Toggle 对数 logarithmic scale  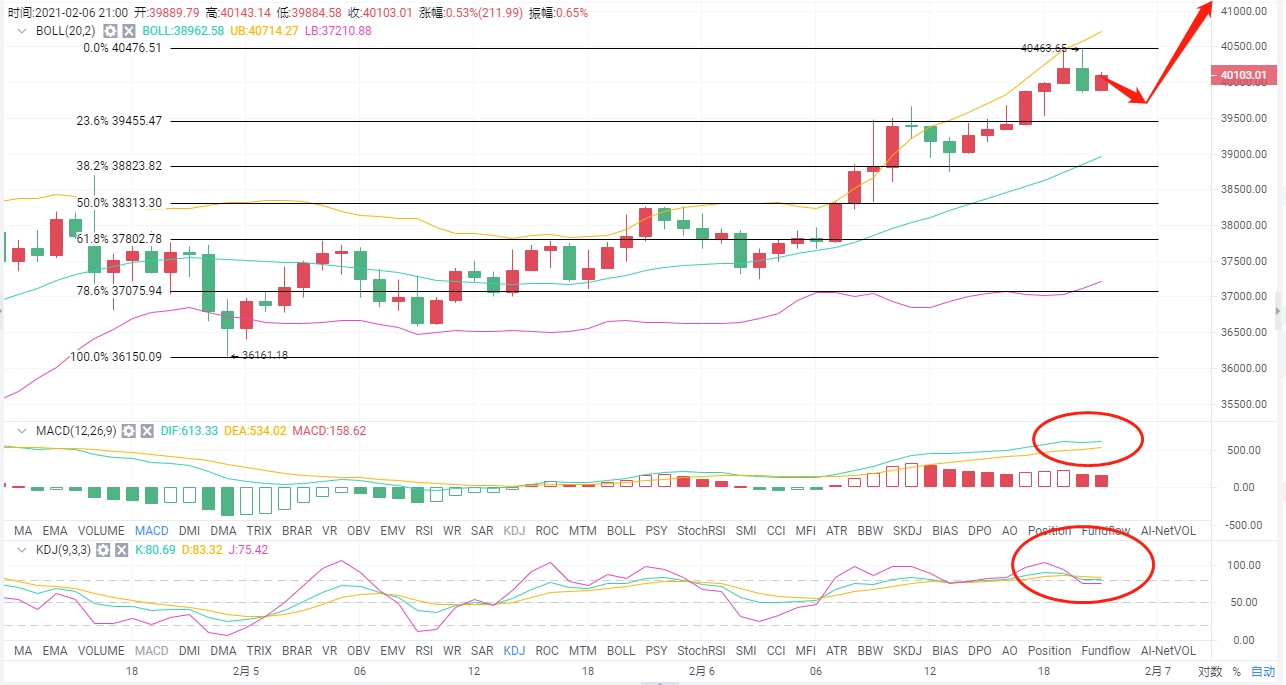(x=1209, y=672)
